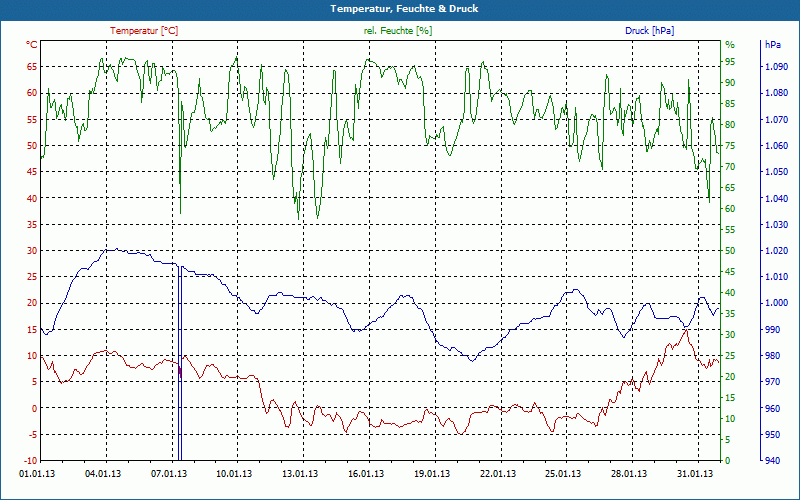
Task: Click the date label 13.01.13
Action: [300, 474]
